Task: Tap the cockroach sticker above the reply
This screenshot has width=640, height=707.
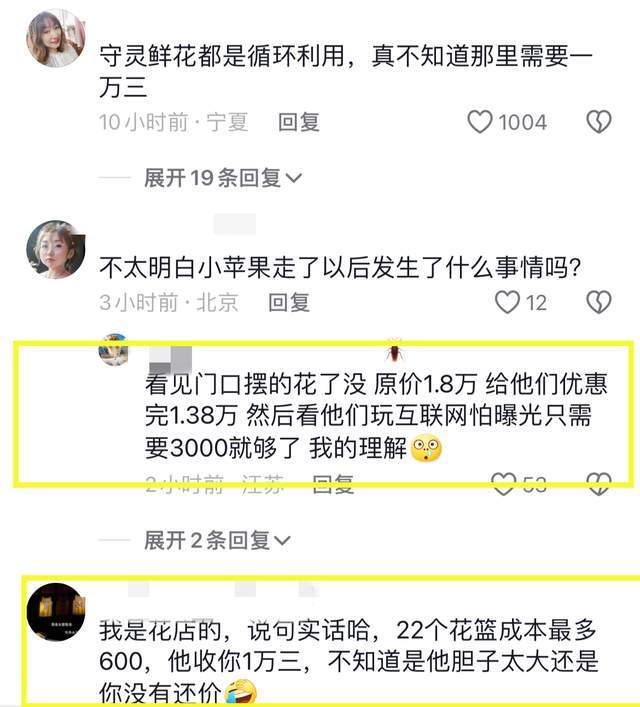Action: pyautogui.click(x=394, y=350)
